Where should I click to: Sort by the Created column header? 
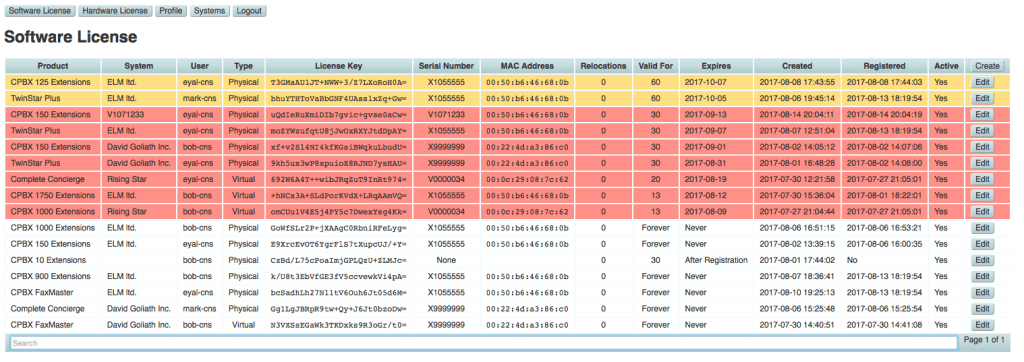click(x=797, y=66)
